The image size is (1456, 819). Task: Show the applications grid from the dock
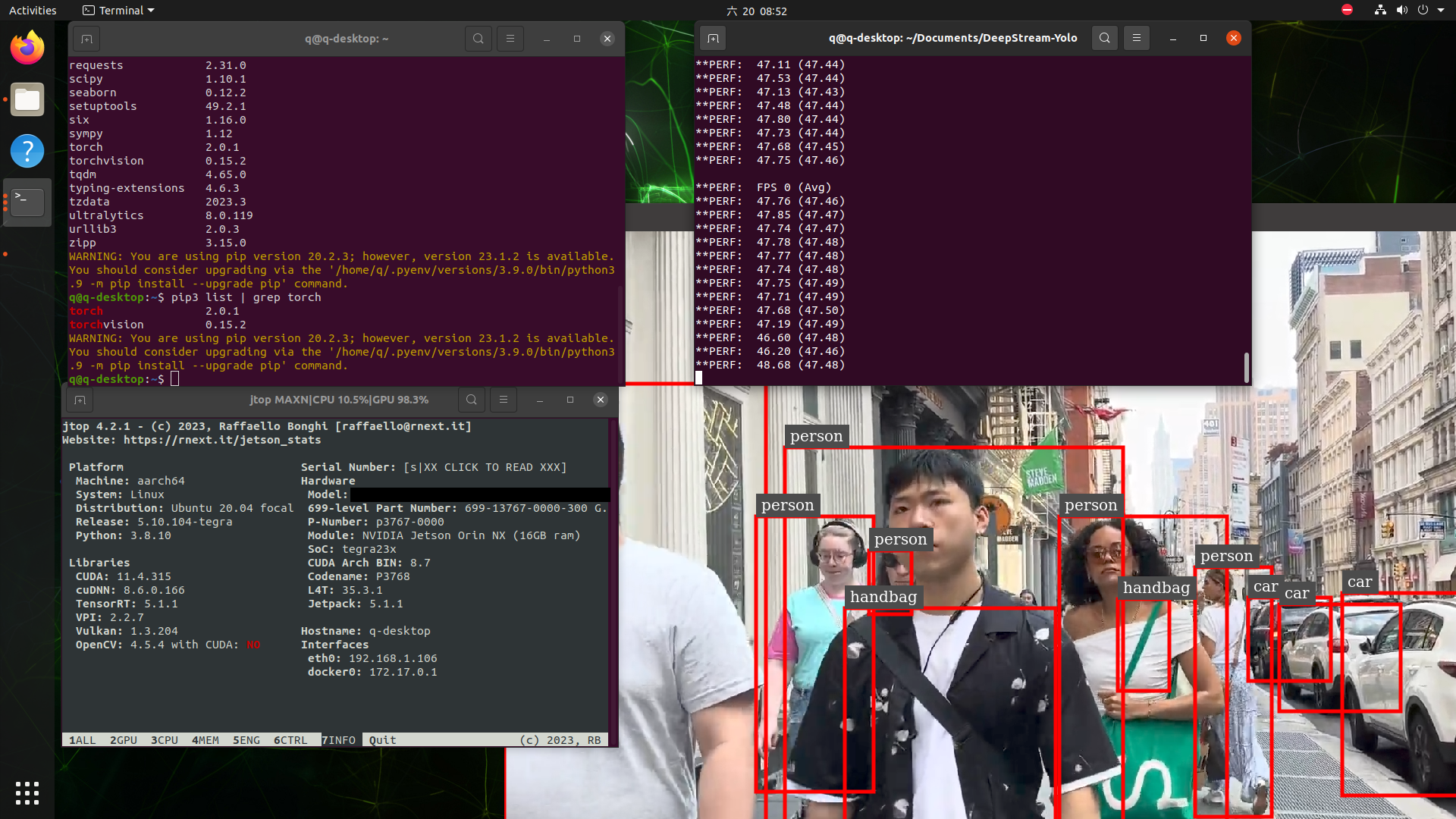tap(27, 792)
